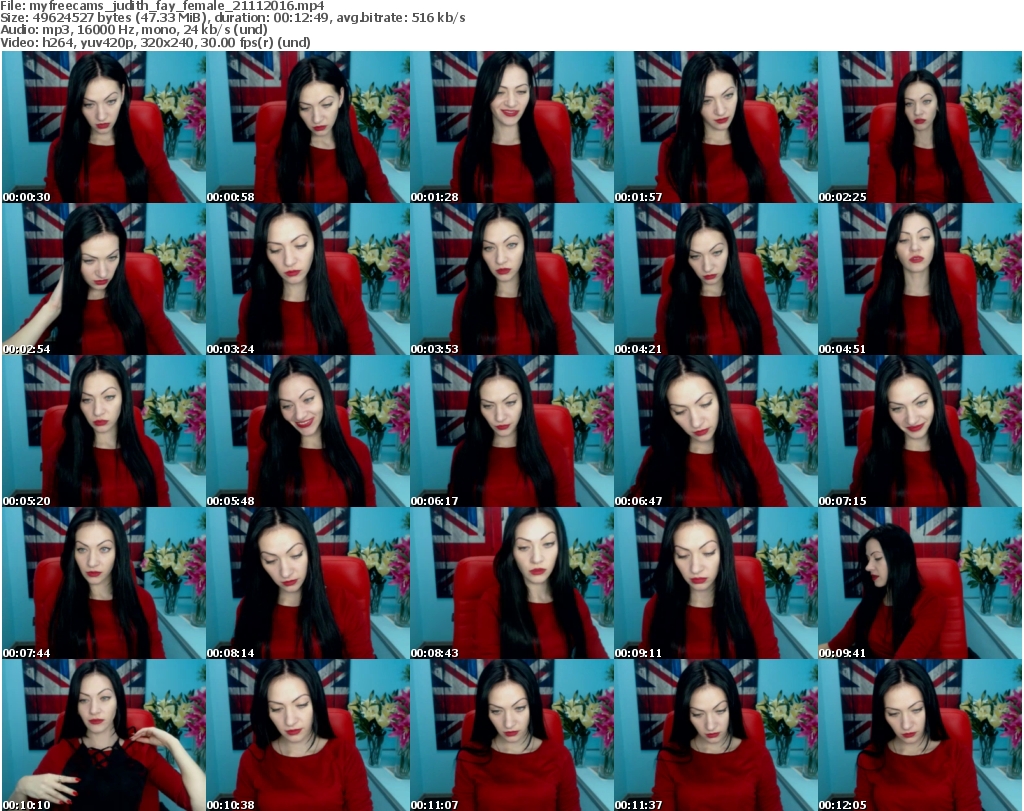1024x811 pixels.
Task: Choose the 00:08:14 video frame
Action: (308, 584)
